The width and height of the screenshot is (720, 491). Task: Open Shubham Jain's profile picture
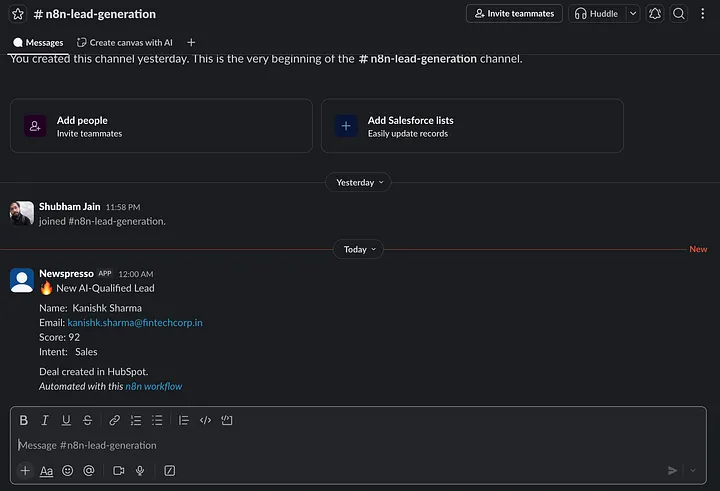click(x=22, y=213)
